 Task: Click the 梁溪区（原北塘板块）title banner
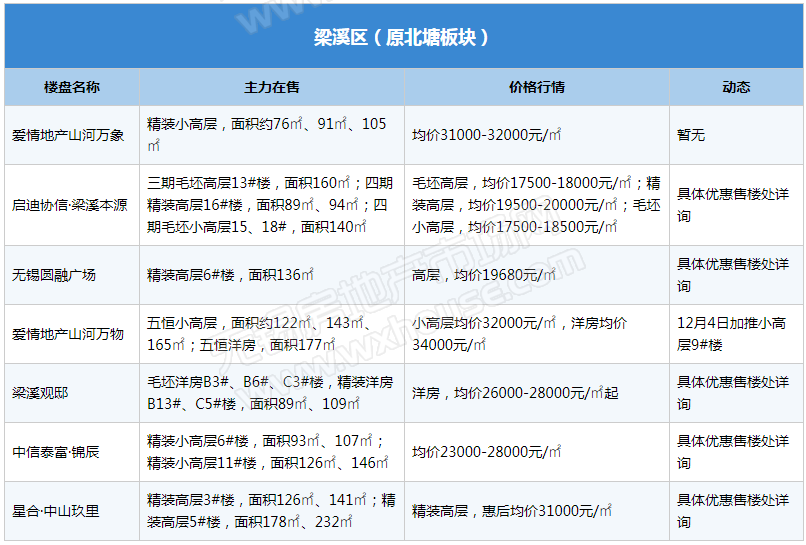[x=402, y=38]
